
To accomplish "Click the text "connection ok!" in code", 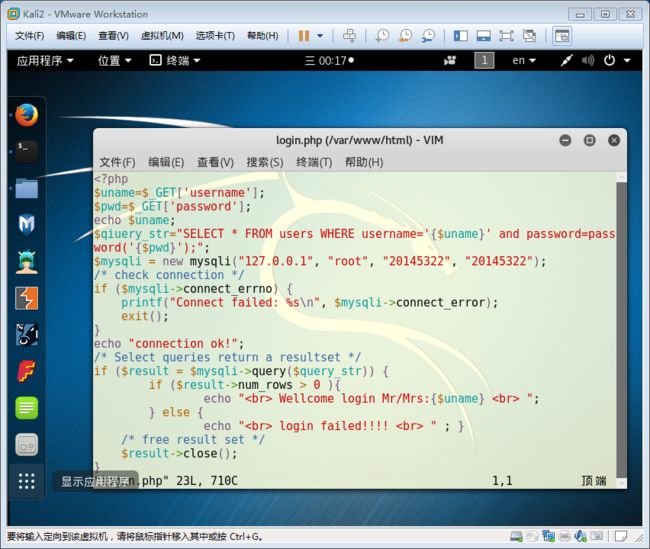I will [183, 344].
